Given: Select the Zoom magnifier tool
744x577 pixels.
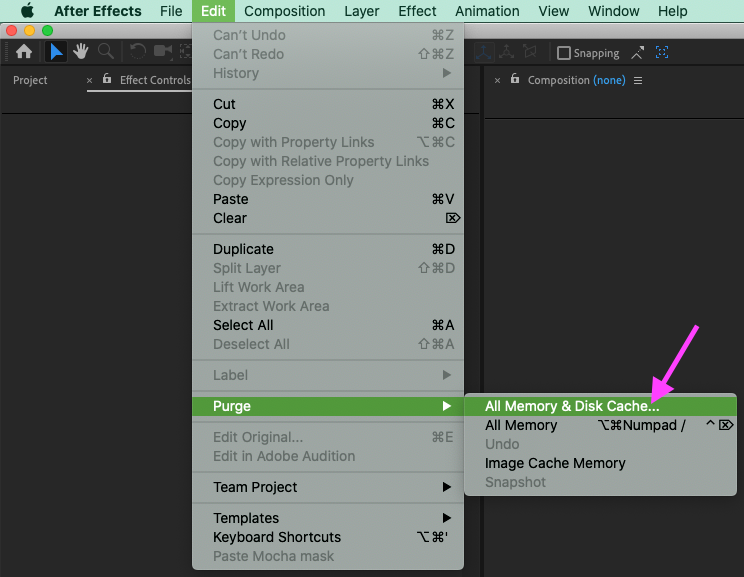Looking at the screenshot, I should 105,52.
